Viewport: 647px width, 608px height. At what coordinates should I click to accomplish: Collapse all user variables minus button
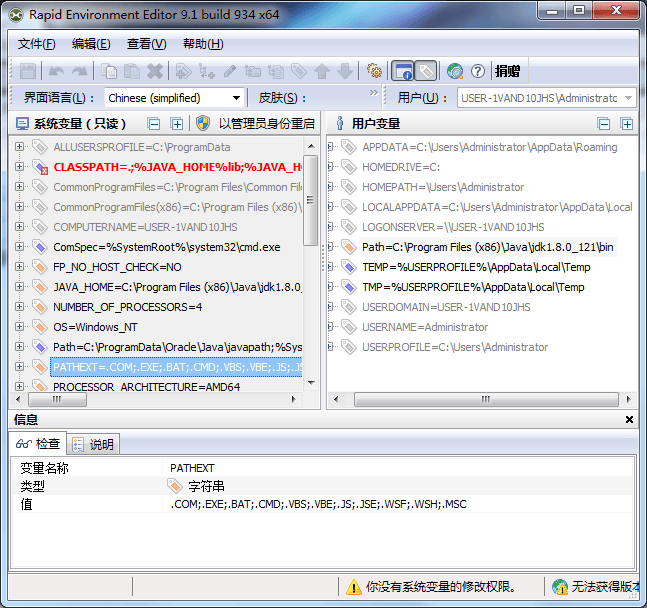604,124
